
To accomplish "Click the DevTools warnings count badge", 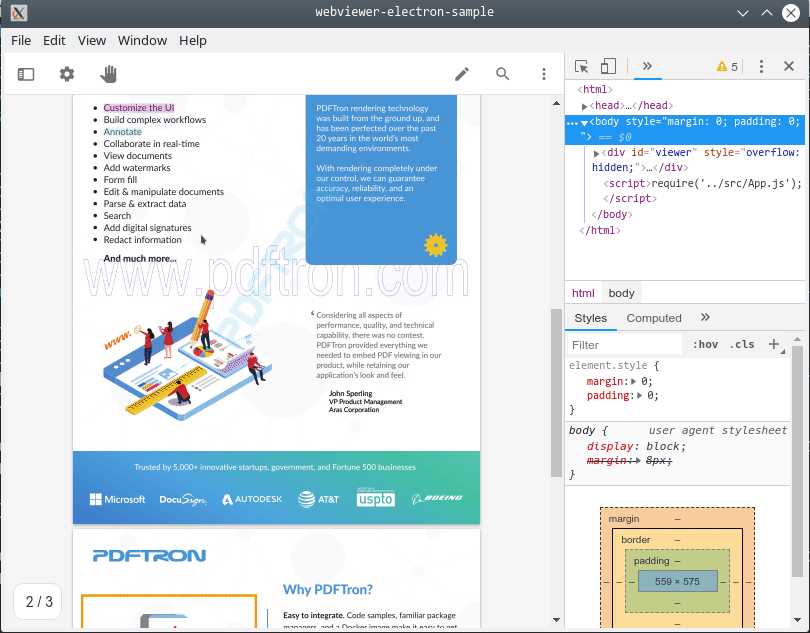I will click(x=727, y=67).
